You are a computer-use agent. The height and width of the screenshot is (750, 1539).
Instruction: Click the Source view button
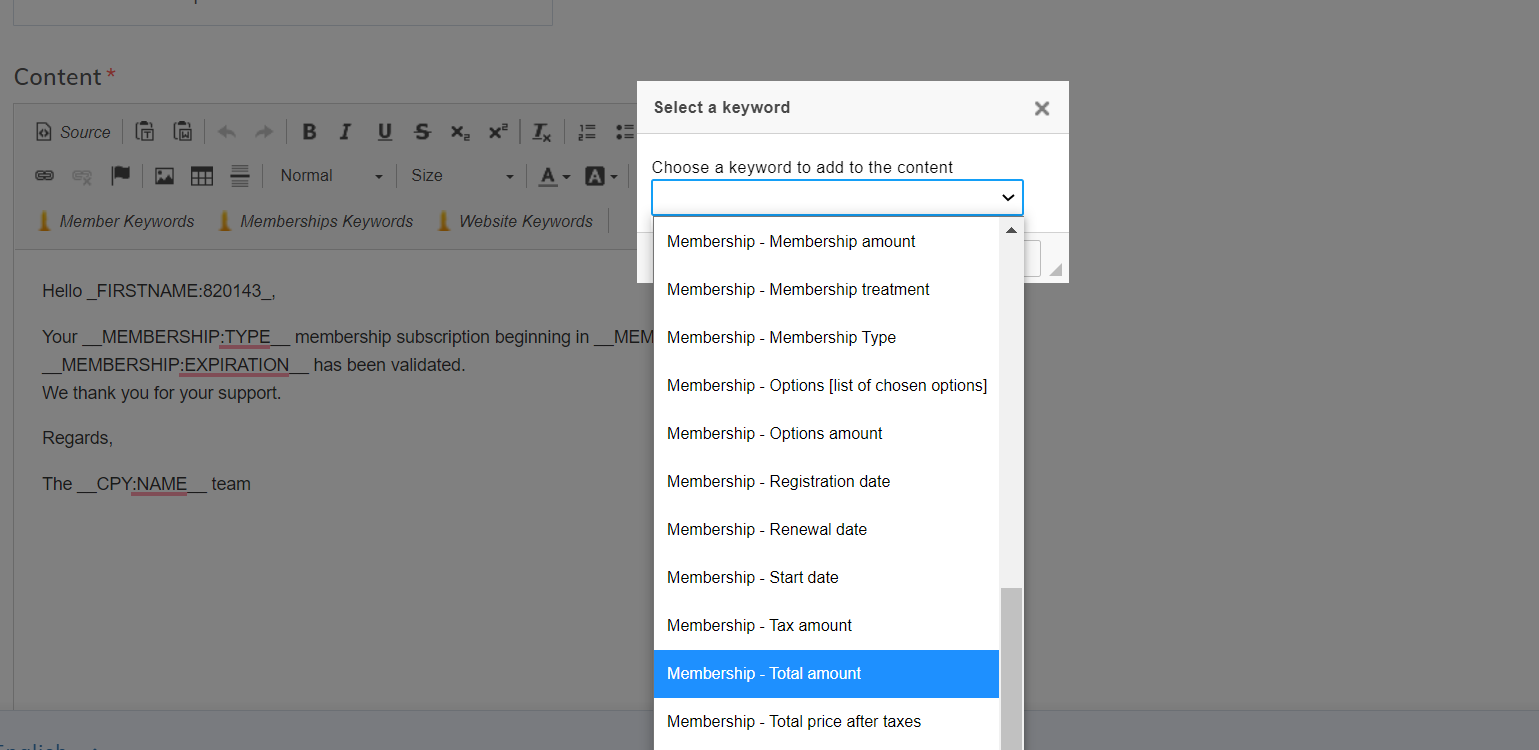tap(73, 132)
